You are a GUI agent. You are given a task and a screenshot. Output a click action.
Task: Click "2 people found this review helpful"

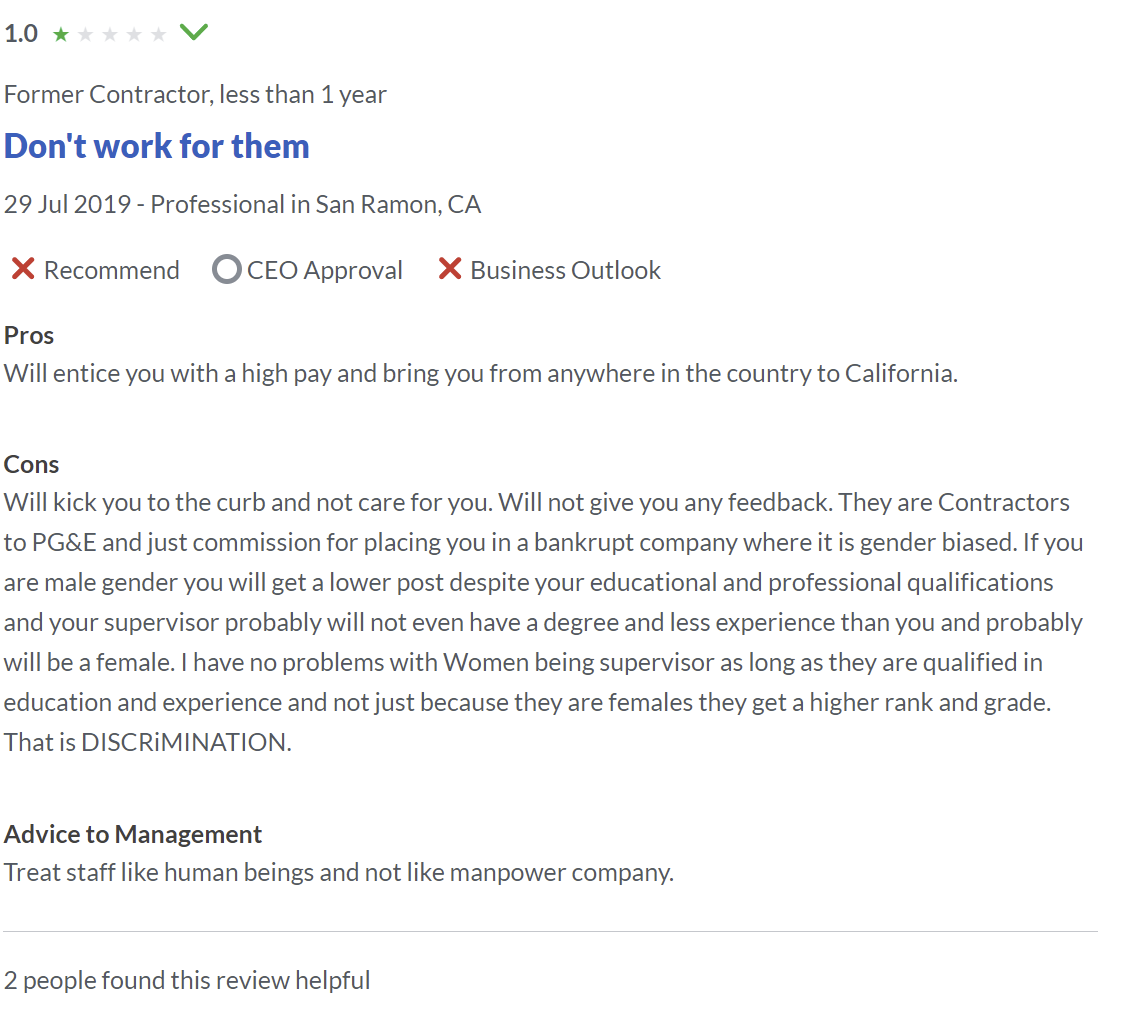click(187, 980)
